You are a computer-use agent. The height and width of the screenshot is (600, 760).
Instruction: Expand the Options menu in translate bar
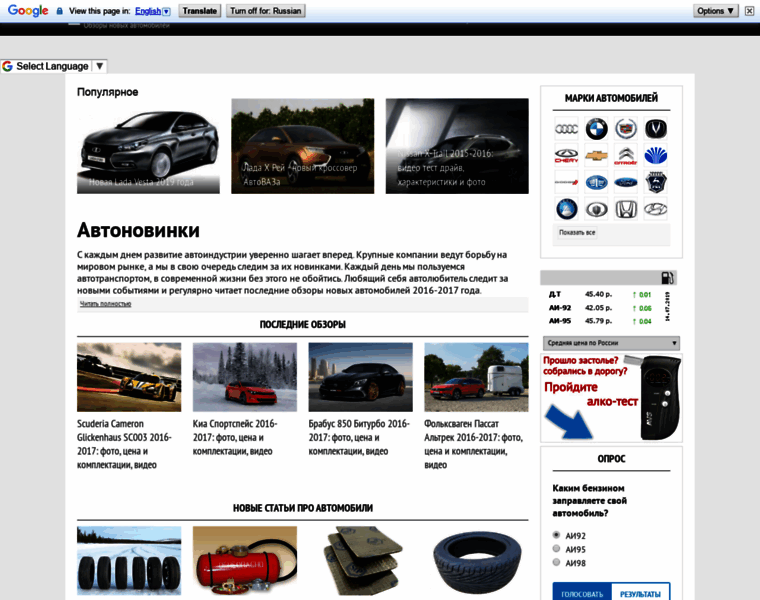pyautogui.click(x=715, y=11)
